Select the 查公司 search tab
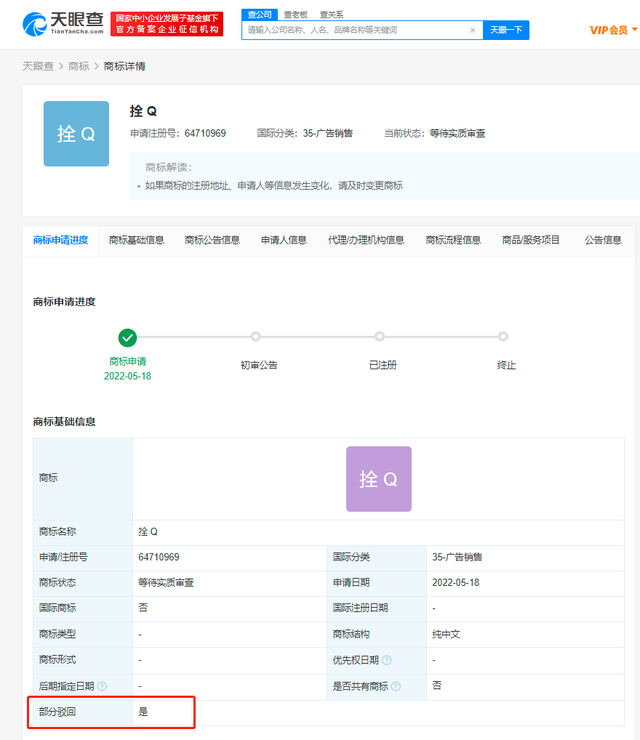 click(260, 15)
